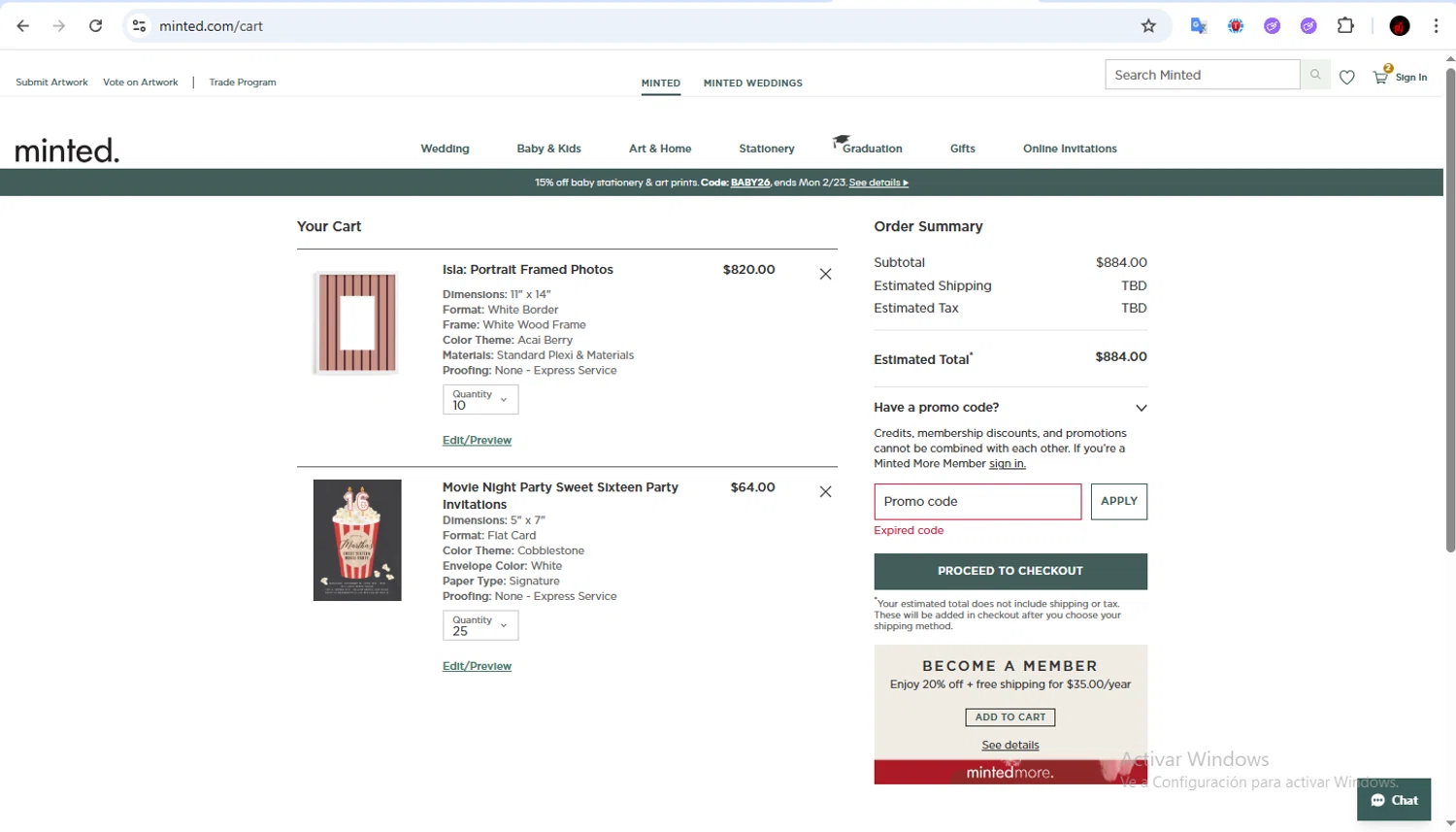Click Sign In link
The height and width of the screenshot is (832, 1456).
[x=1411, y=78]
